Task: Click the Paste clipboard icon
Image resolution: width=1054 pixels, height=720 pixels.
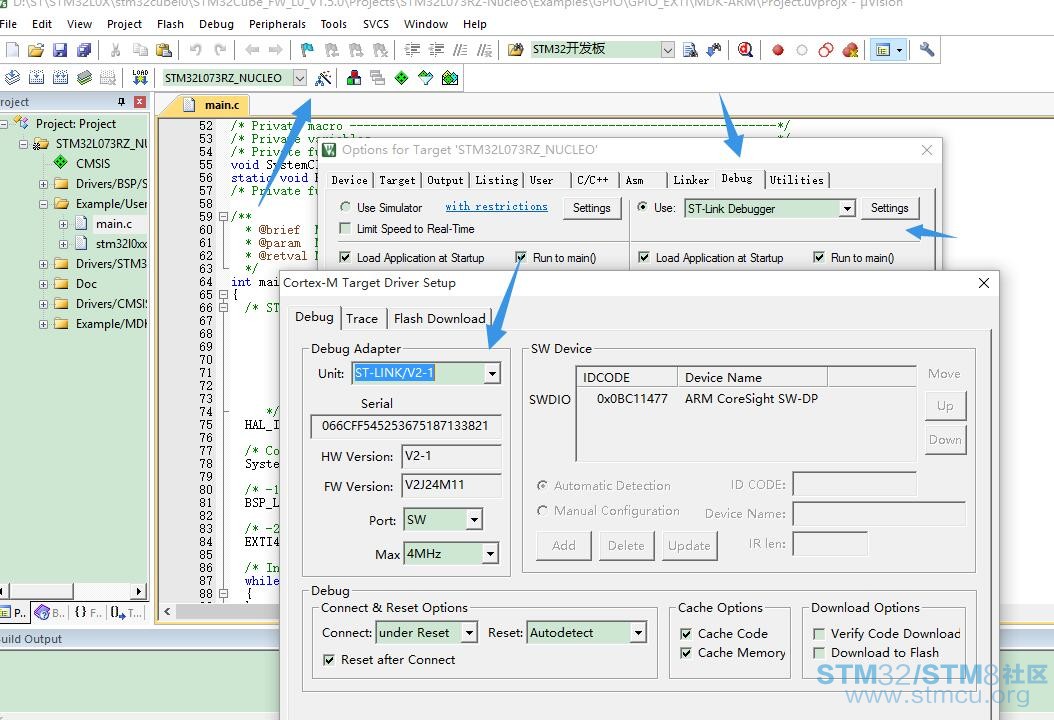Action: [x=163, y=50]
